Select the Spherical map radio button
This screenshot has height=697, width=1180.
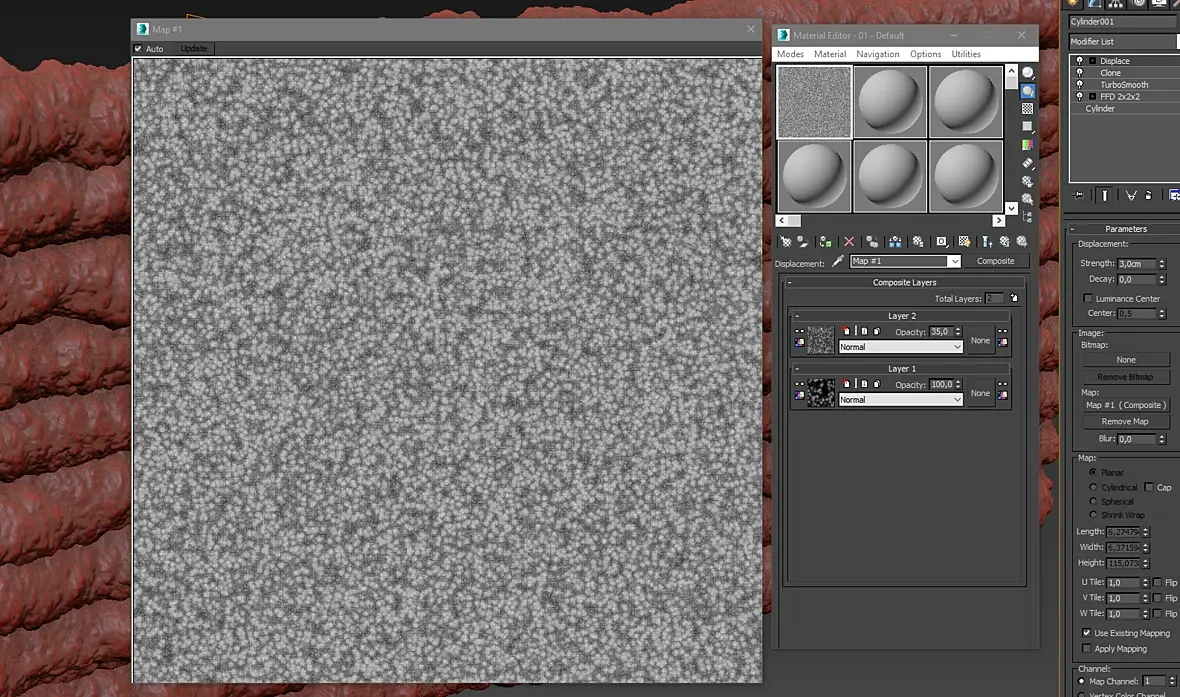[1093, 501]
